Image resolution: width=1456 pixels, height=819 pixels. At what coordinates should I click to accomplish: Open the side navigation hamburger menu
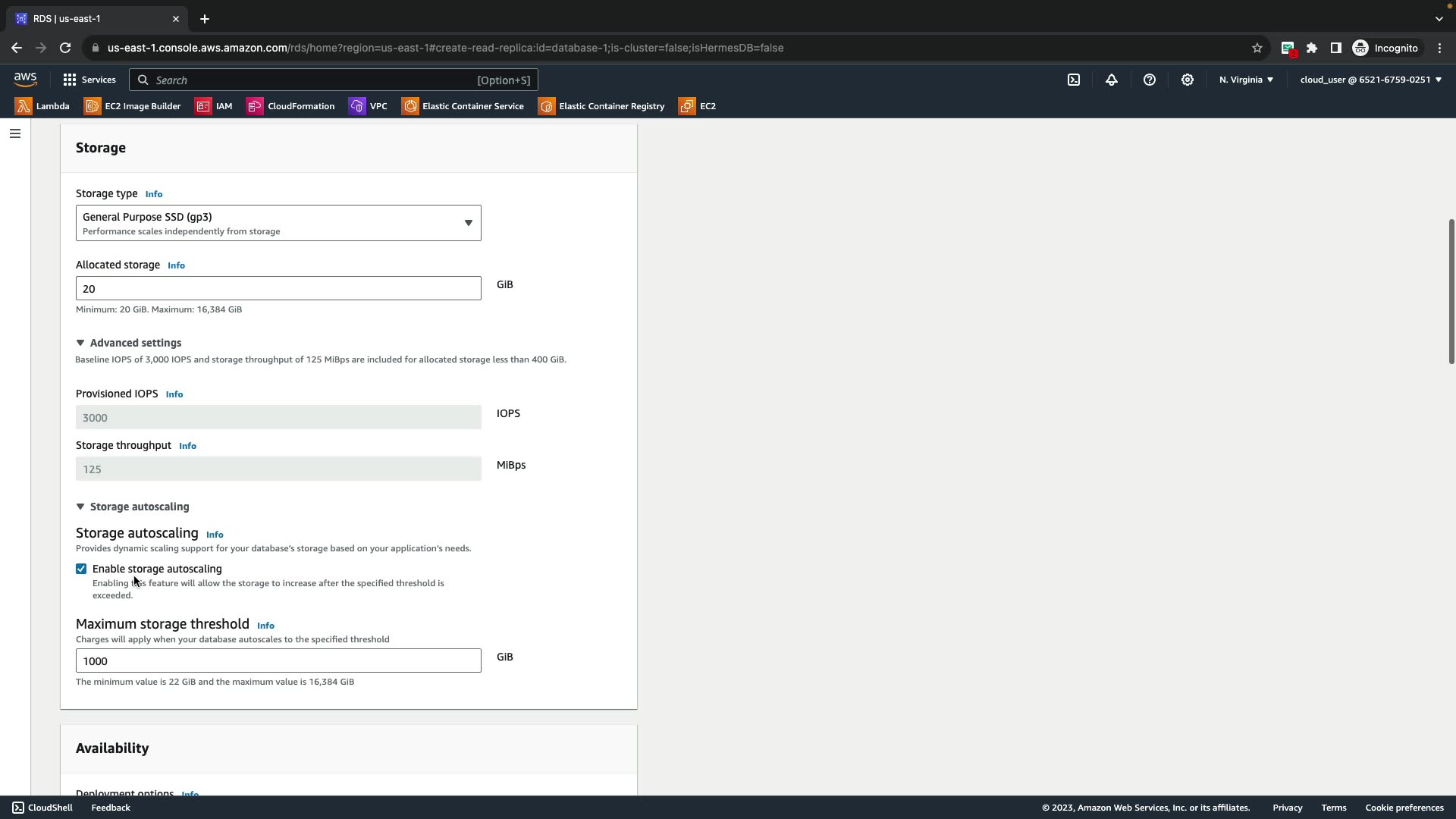point(15,133)
